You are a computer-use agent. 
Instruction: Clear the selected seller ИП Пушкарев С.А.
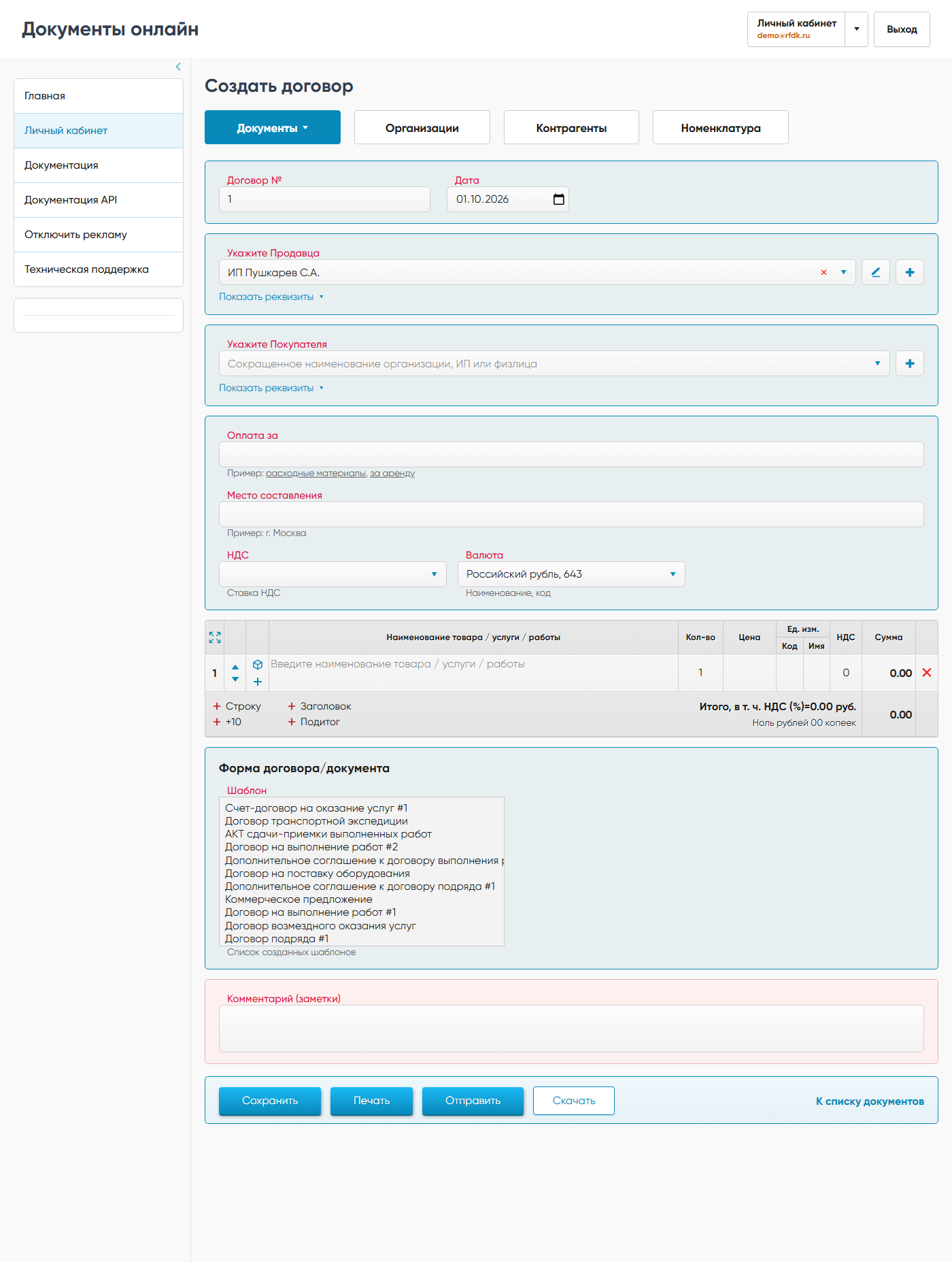tap(823, 272)
